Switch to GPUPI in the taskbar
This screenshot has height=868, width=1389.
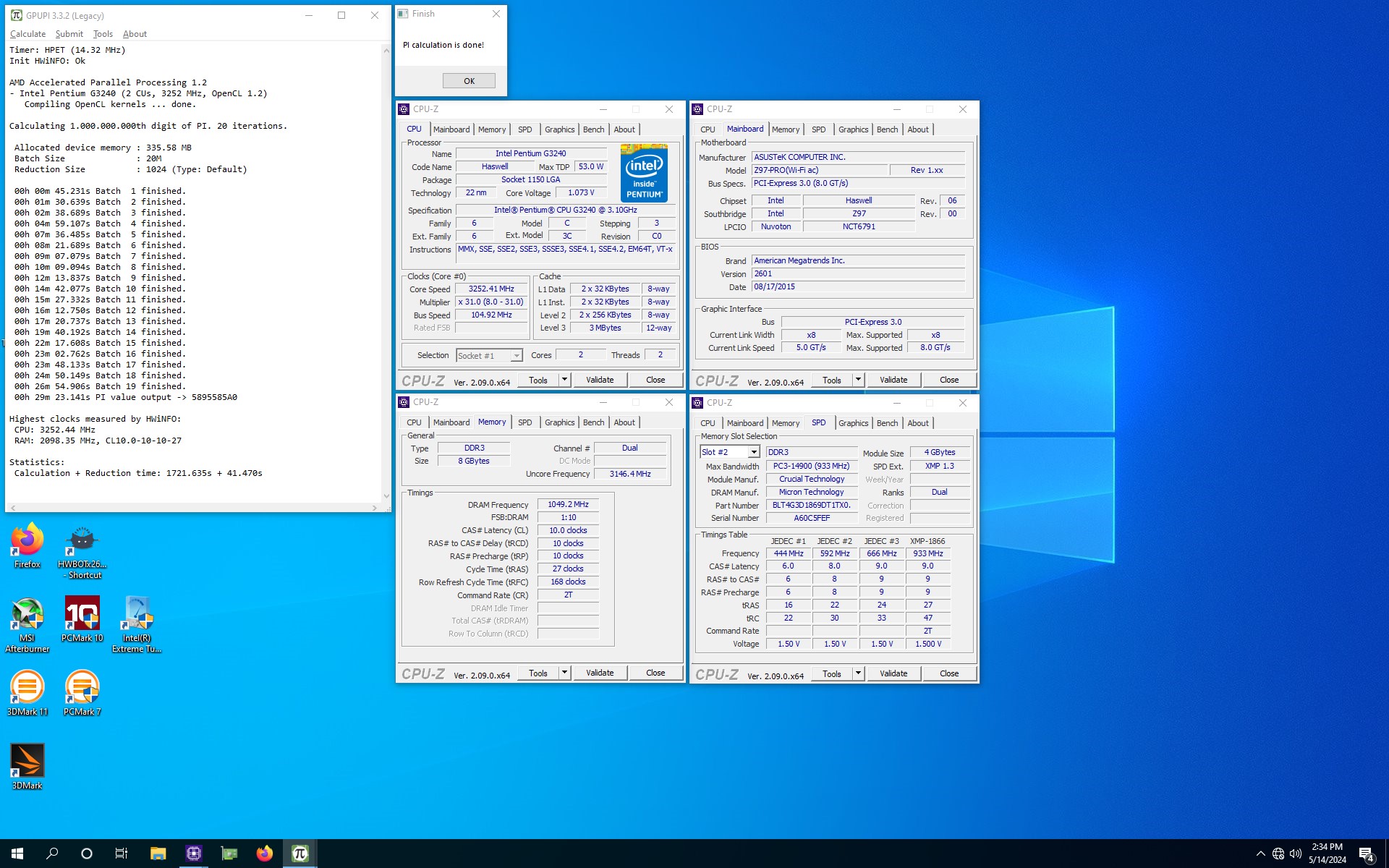[x=300, y=854]
